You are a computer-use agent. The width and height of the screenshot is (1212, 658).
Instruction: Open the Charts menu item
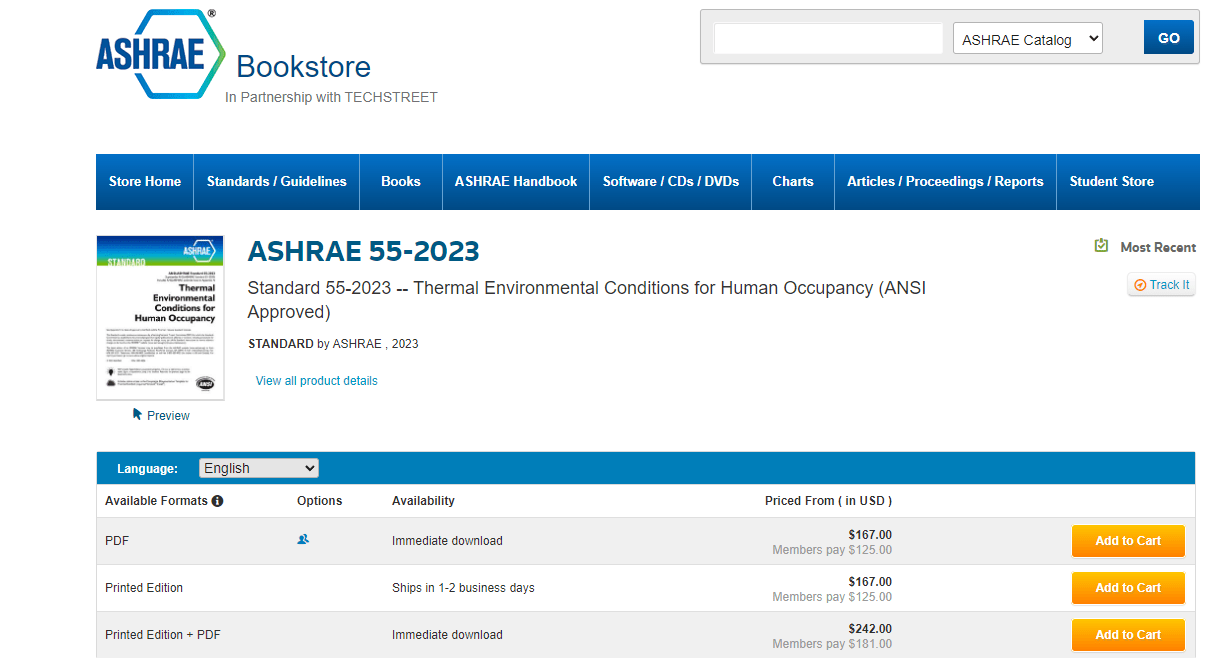(x=793, y=181)
